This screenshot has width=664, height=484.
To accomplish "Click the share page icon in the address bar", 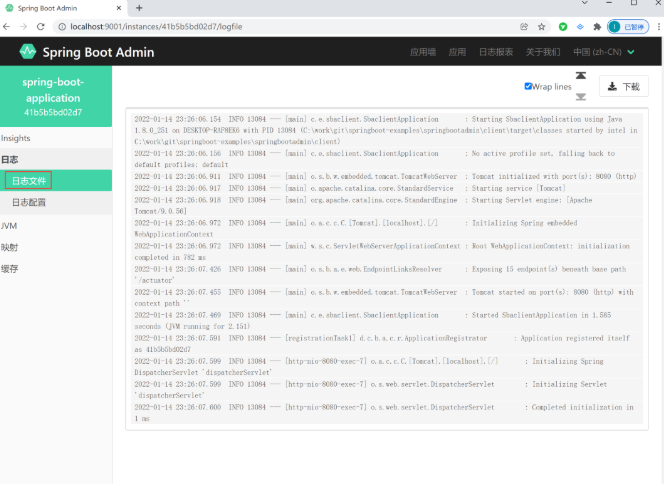I will coord(524,27).
